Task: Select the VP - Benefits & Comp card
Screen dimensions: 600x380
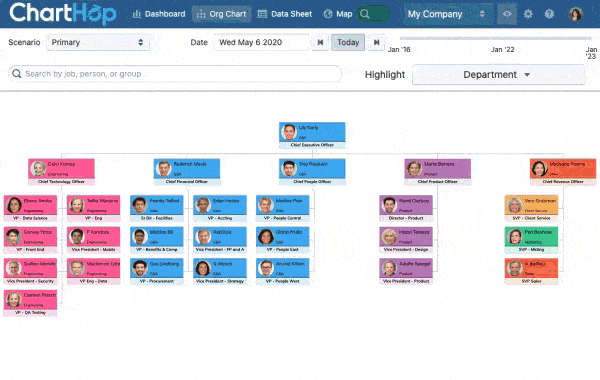Action: point(157,240)
